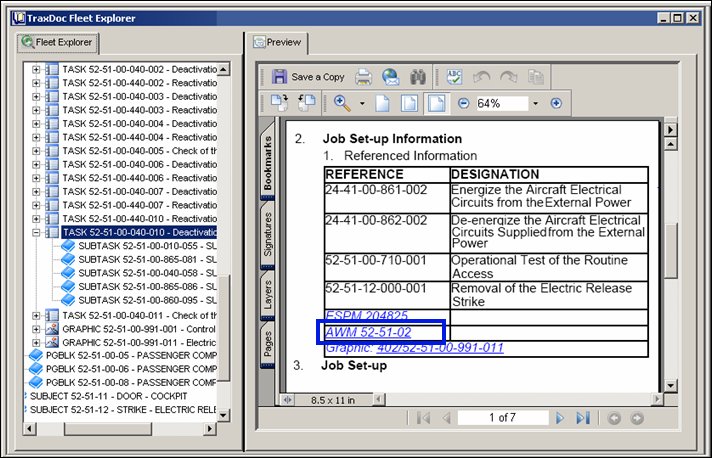Screen dimensions: 712x458
Task: Switch to the Fleet Explorer tab
Action: (58, 42)
